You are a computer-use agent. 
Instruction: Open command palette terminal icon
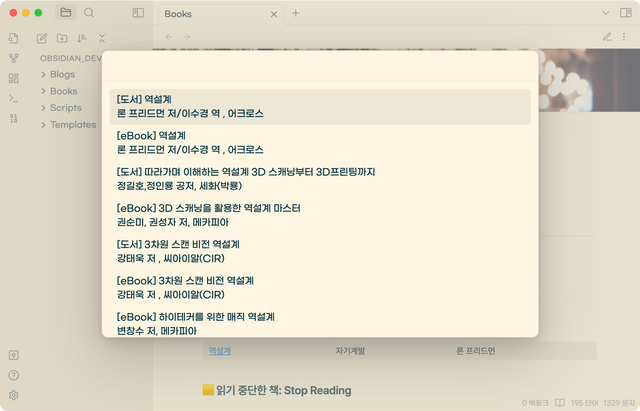[13, 98]
